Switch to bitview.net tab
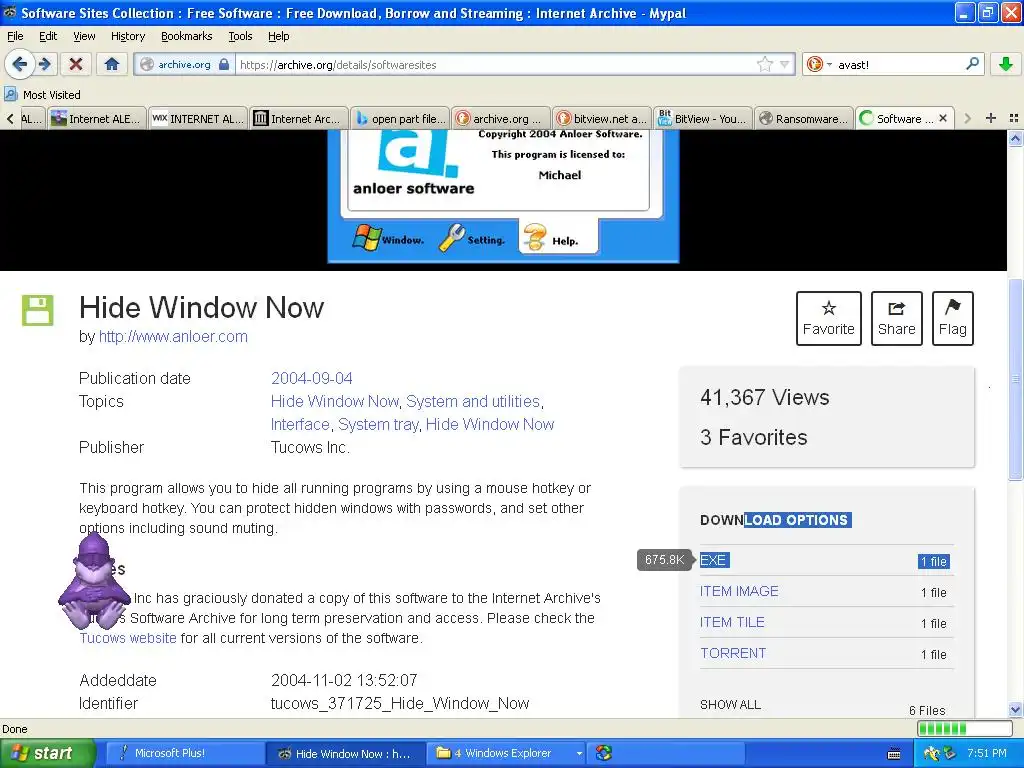The height and width of the screenshot is (768, 1024). point(601,118)
